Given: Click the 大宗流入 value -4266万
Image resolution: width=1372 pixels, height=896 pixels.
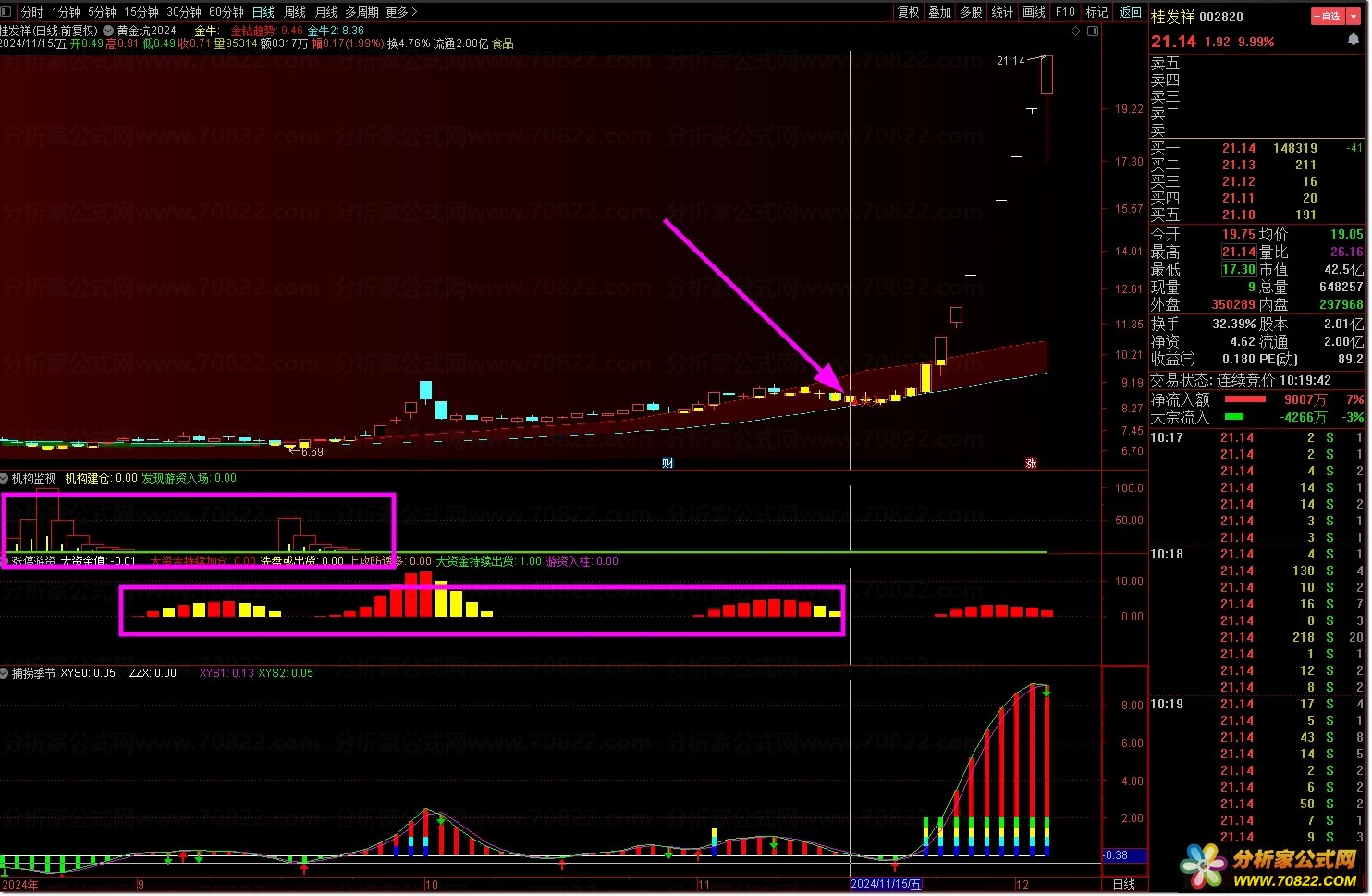Looking at the screenshot, I should [x=1303, y=417].
